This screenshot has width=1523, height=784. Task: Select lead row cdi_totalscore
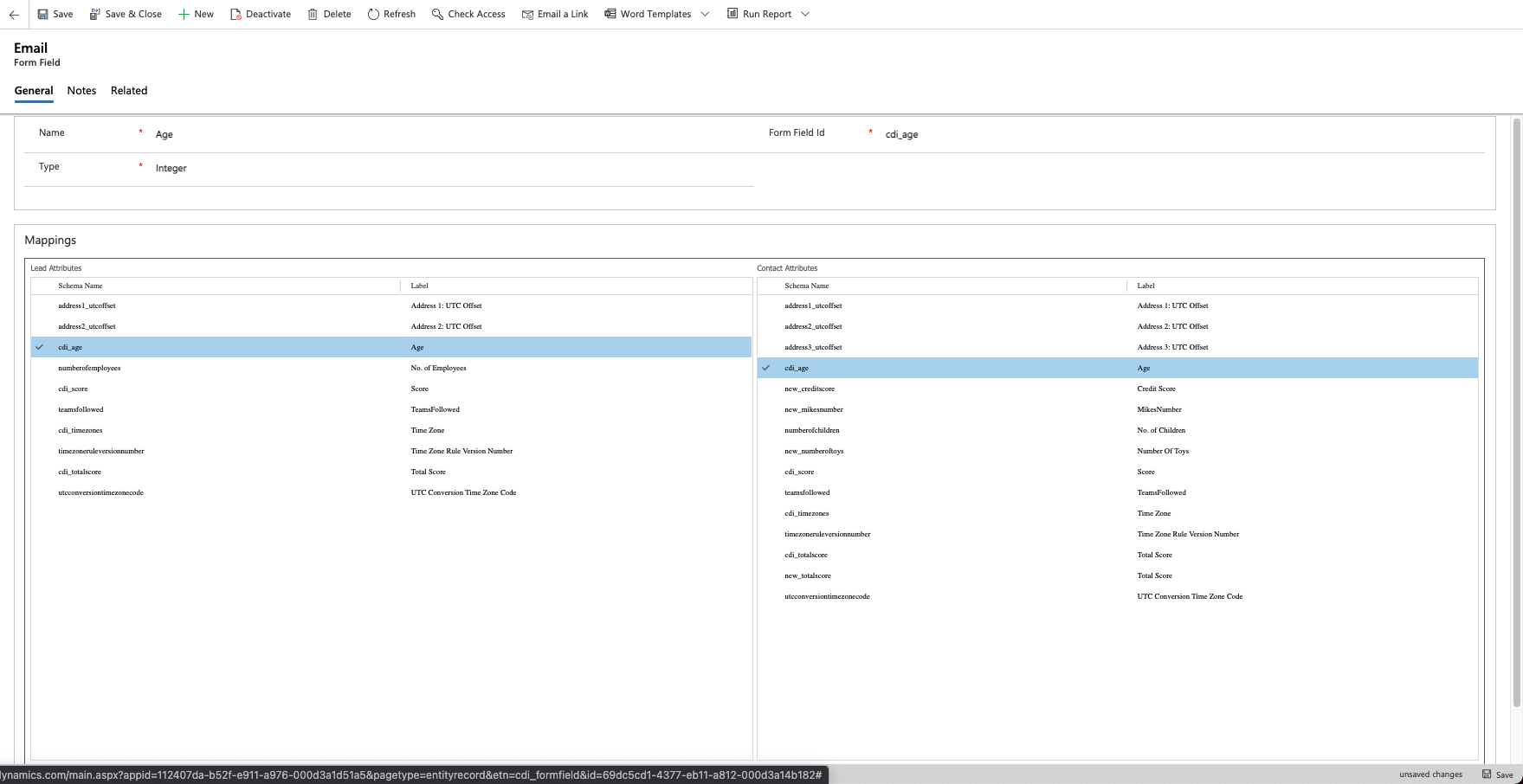[x=391, y=472]
